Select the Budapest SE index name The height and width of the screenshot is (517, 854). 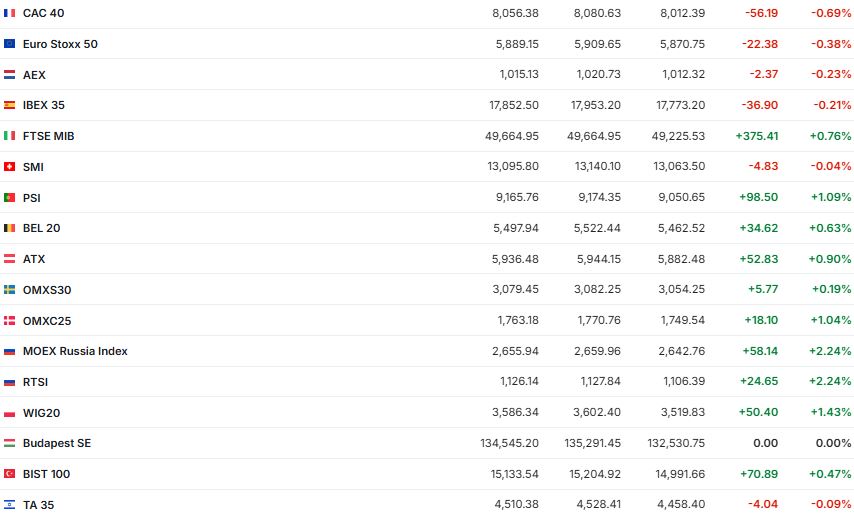(57, 443)
